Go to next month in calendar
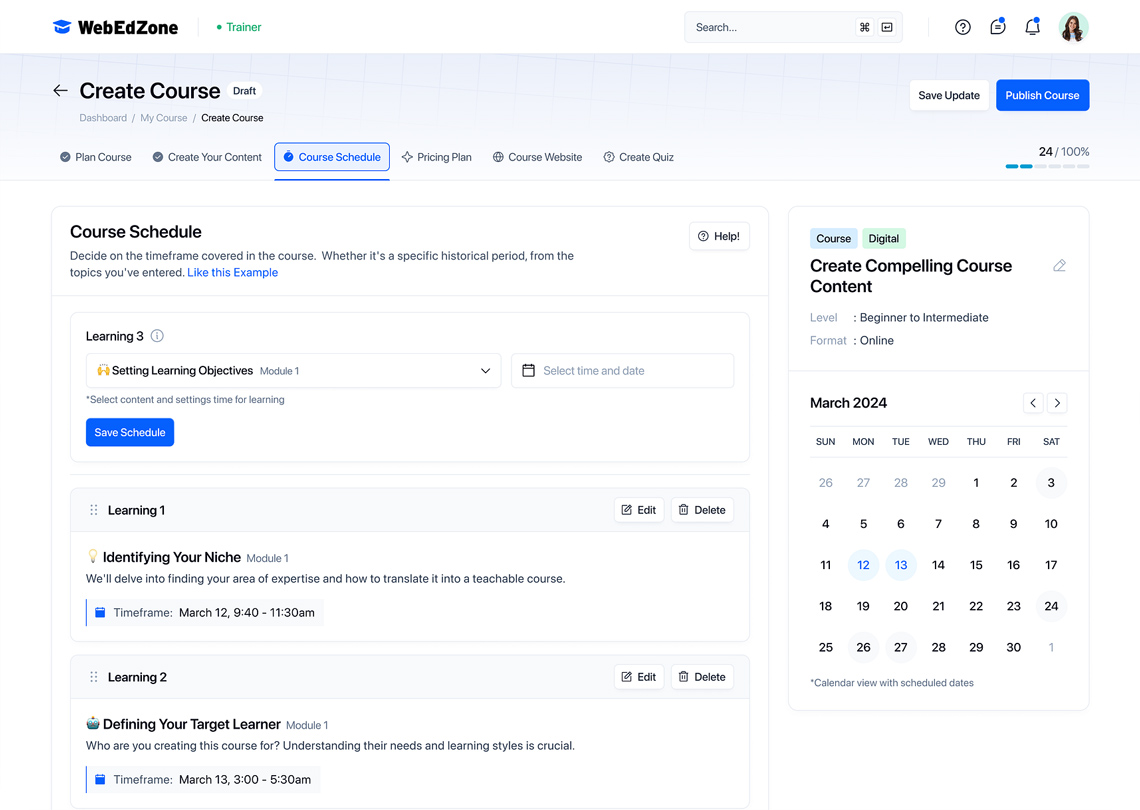Viewport: 1140px width, 810px height. 1057,403
